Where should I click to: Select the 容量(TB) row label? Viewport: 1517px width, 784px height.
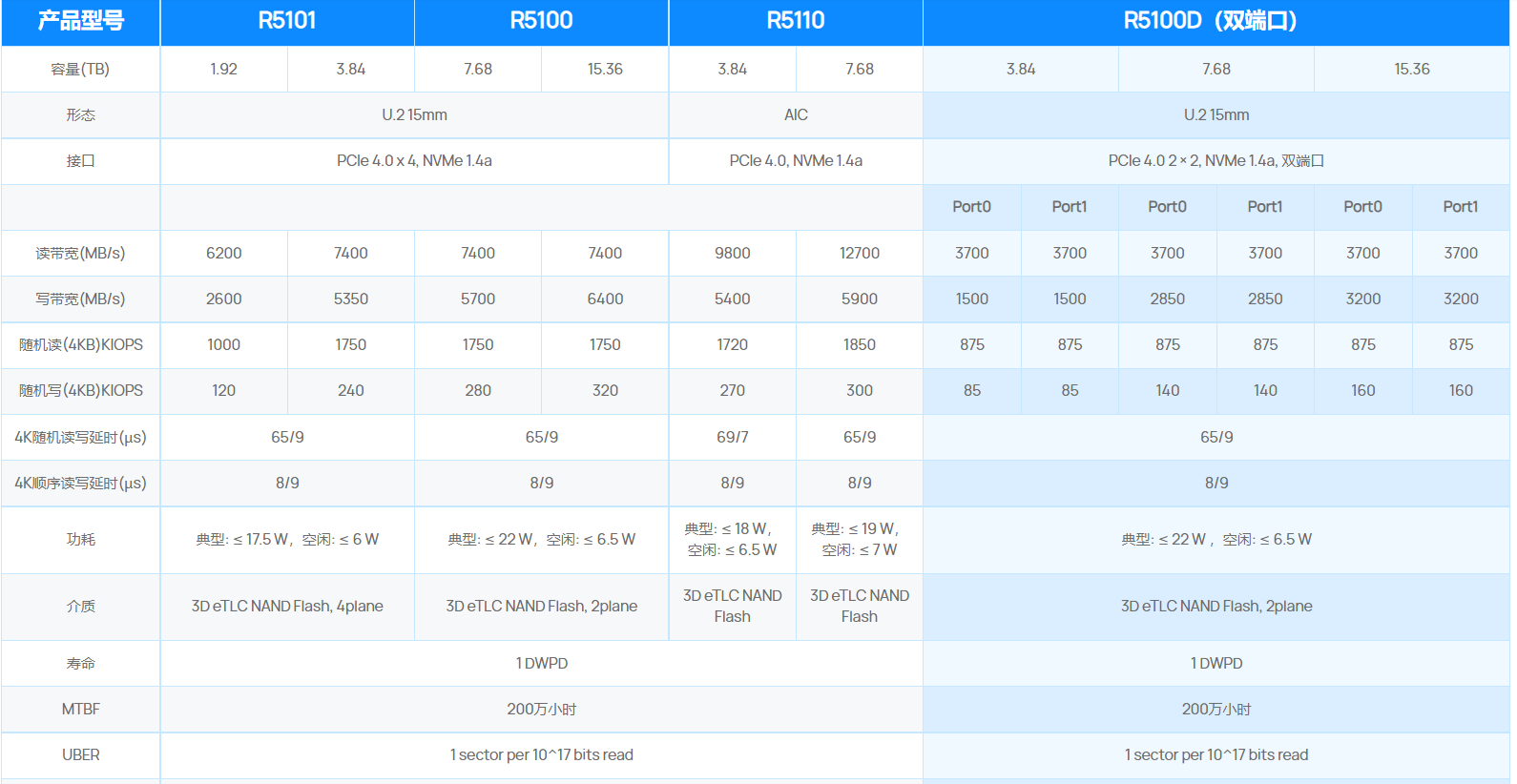(x=81, y=69)
